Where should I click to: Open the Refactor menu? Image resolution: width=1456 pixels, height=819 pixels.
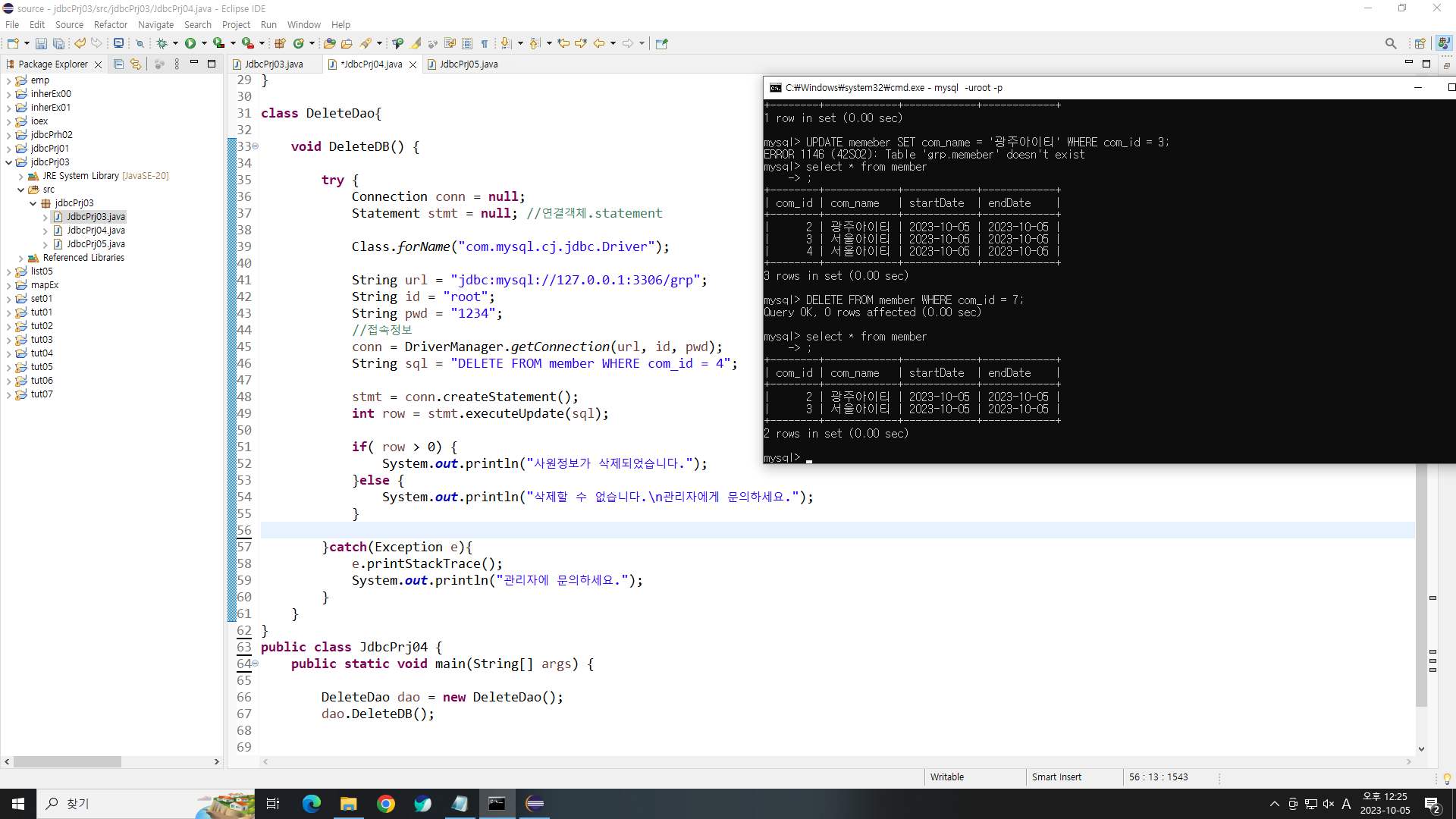(110, 25)
